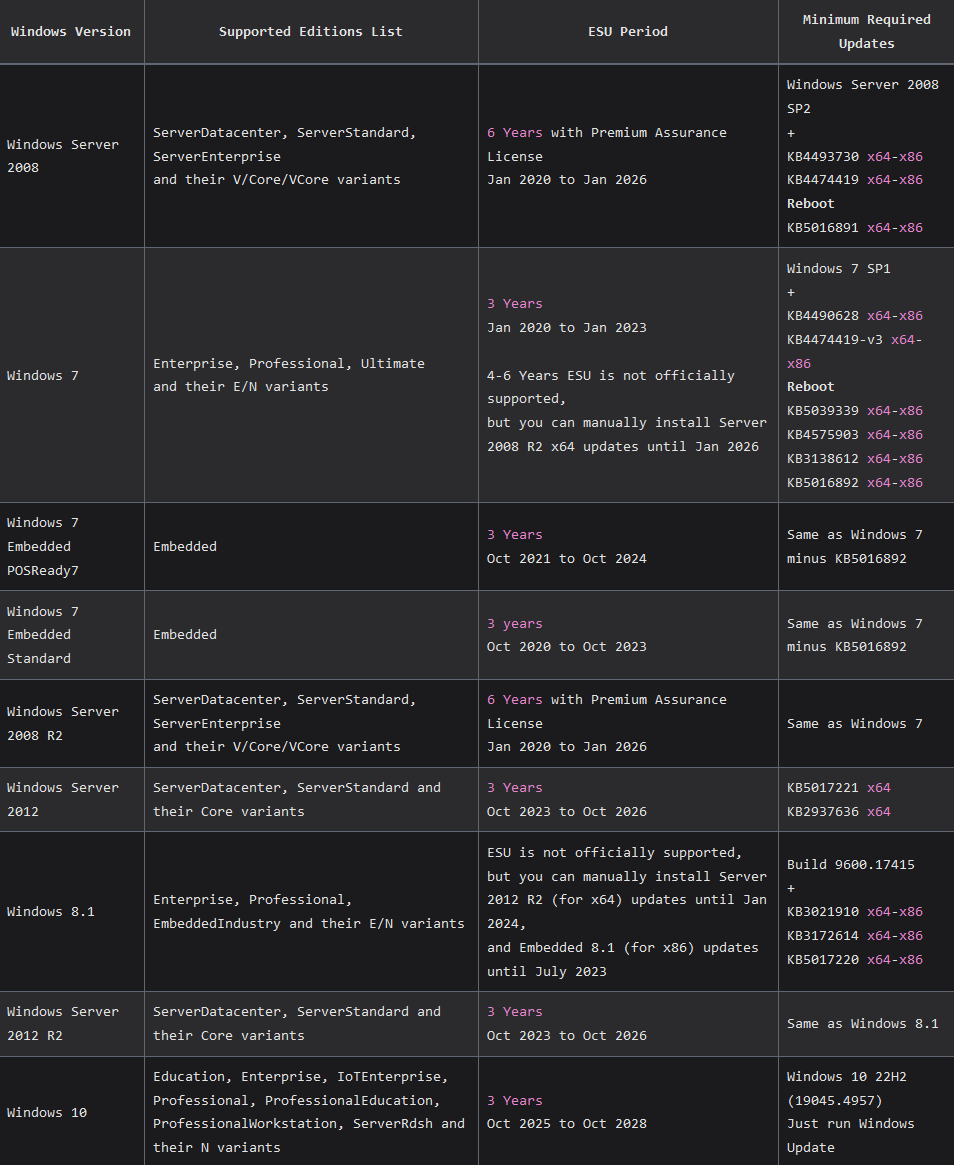The image size is (954, 1165).
Task: Open the x64-x86 link beside KB4493730
Action: 895,157
